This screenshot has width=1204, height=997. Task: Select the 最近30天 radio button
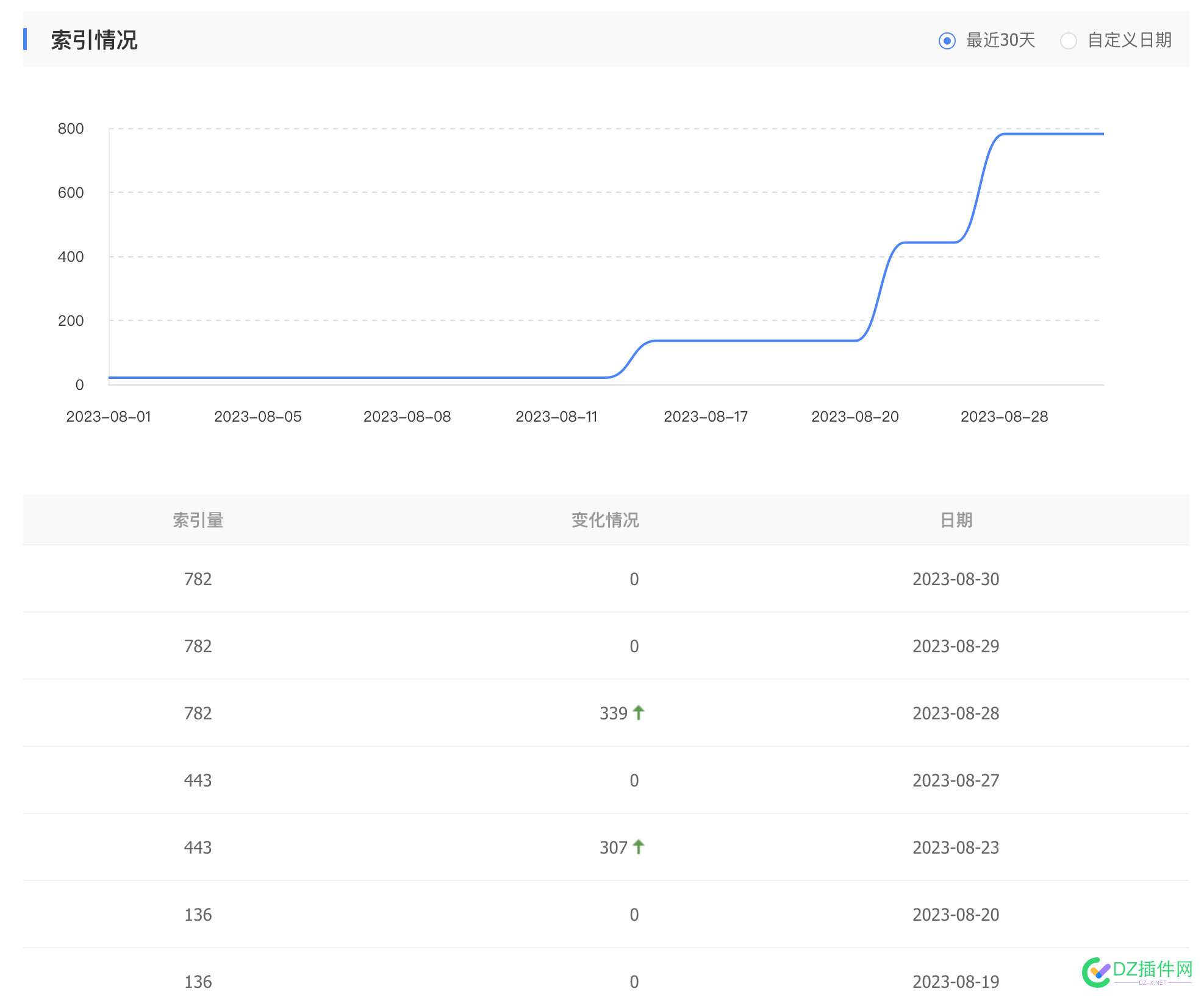click(947, 41)
